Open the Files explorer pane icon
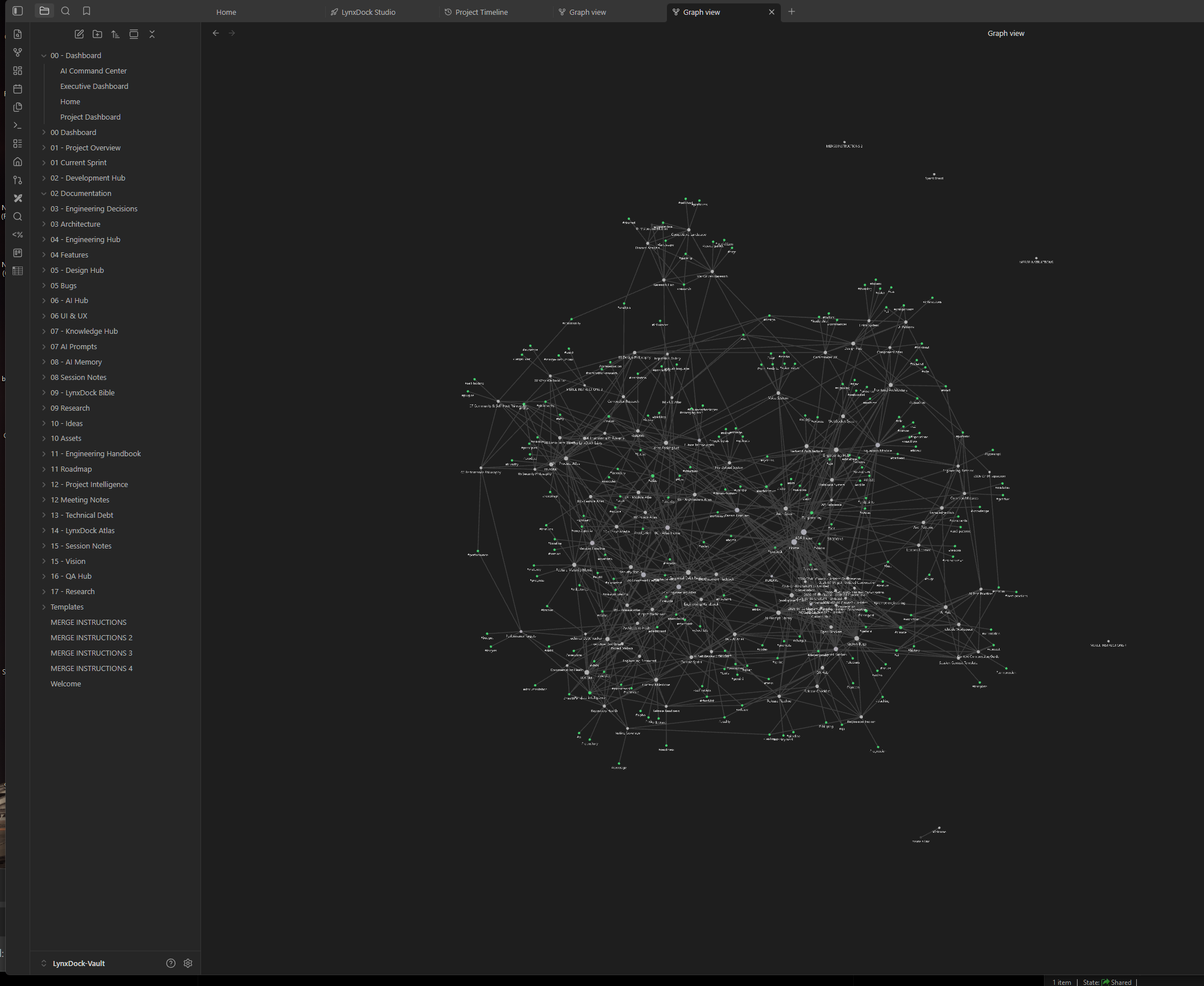This screenshot has width=1204, height=986. (44, 11)
